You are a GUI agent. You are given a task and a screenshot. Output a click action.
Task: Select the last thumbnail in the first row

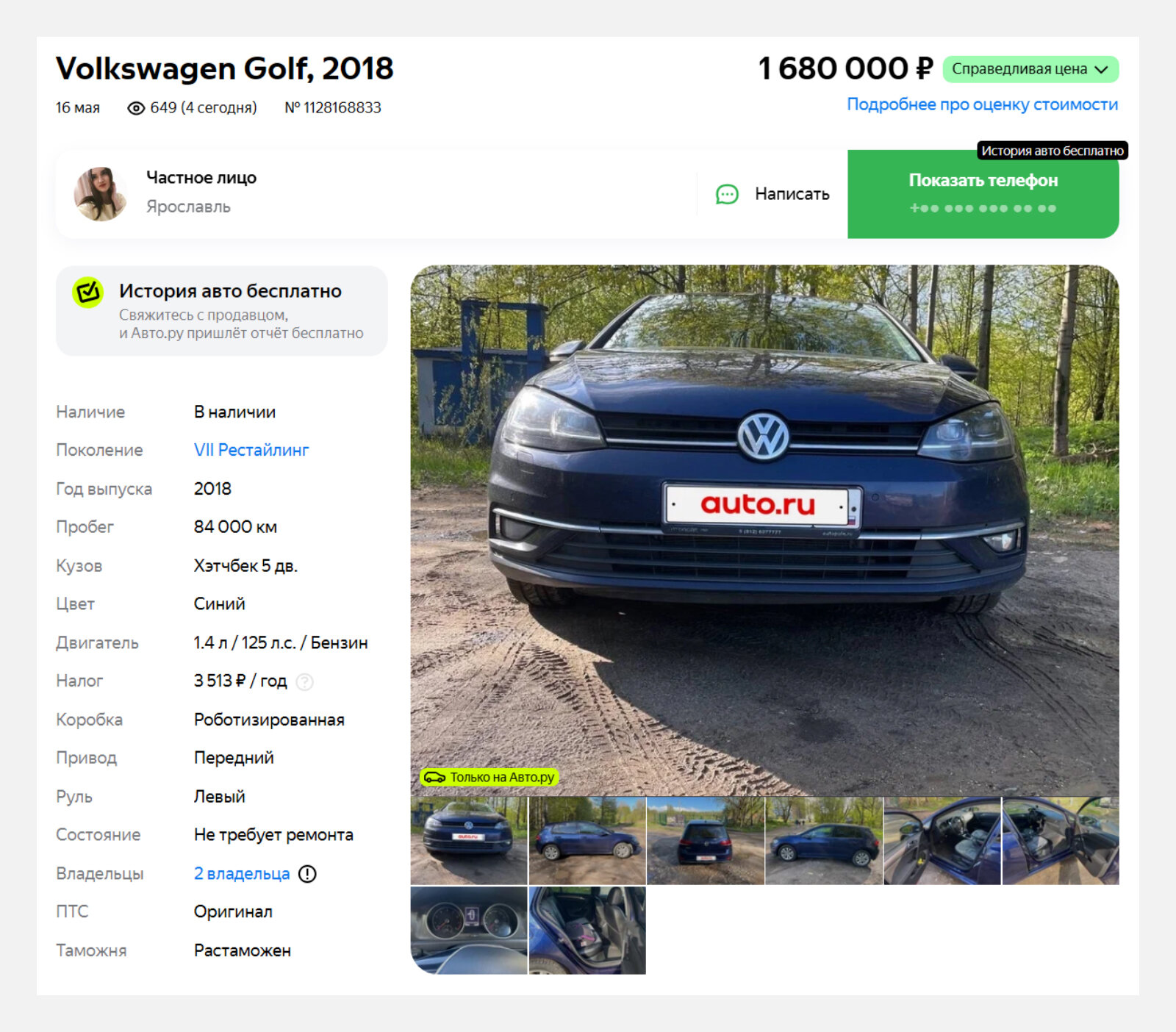pyautogui.click(x=1061, y=841)
